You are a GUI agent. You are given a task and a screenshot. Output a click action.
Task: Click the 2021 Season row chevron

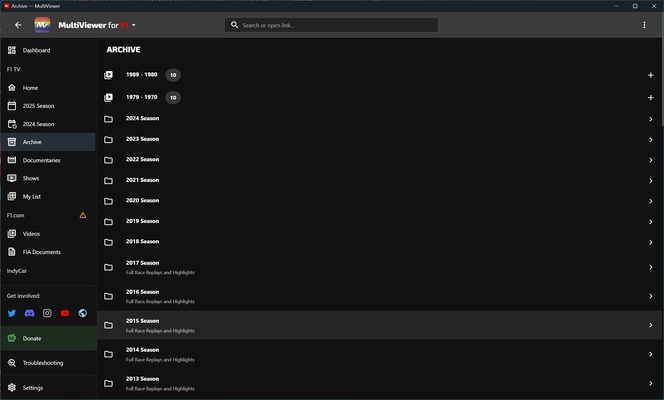coord(651,181)
